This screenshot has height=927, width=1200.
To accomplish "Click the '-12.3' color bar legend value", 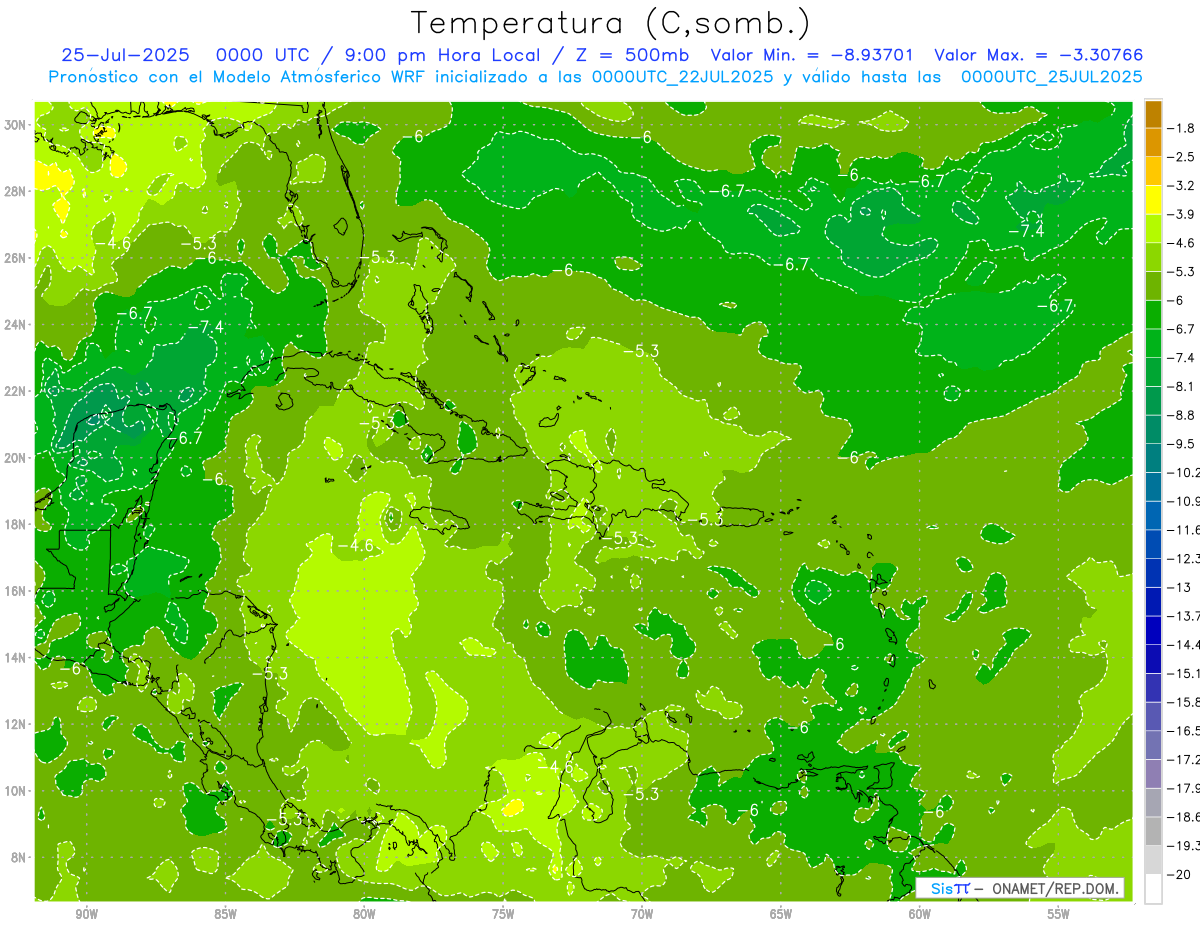I will coord(1183,558).
